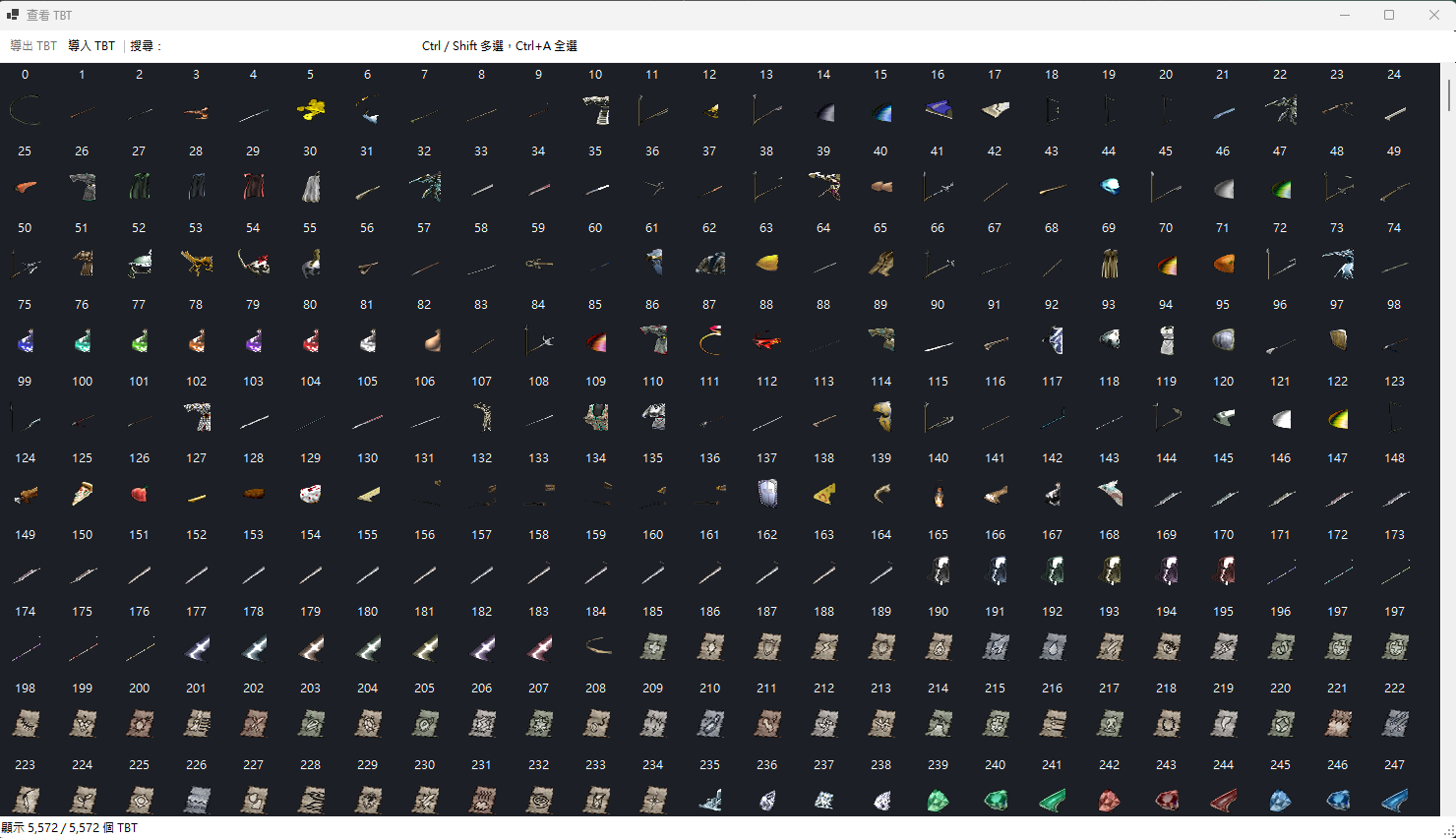The height and width of the screenshot is (838, 1456).
Task: Select the pizza slice icon numbered 125
Action: pyautogui.click(x=83, y=494)
